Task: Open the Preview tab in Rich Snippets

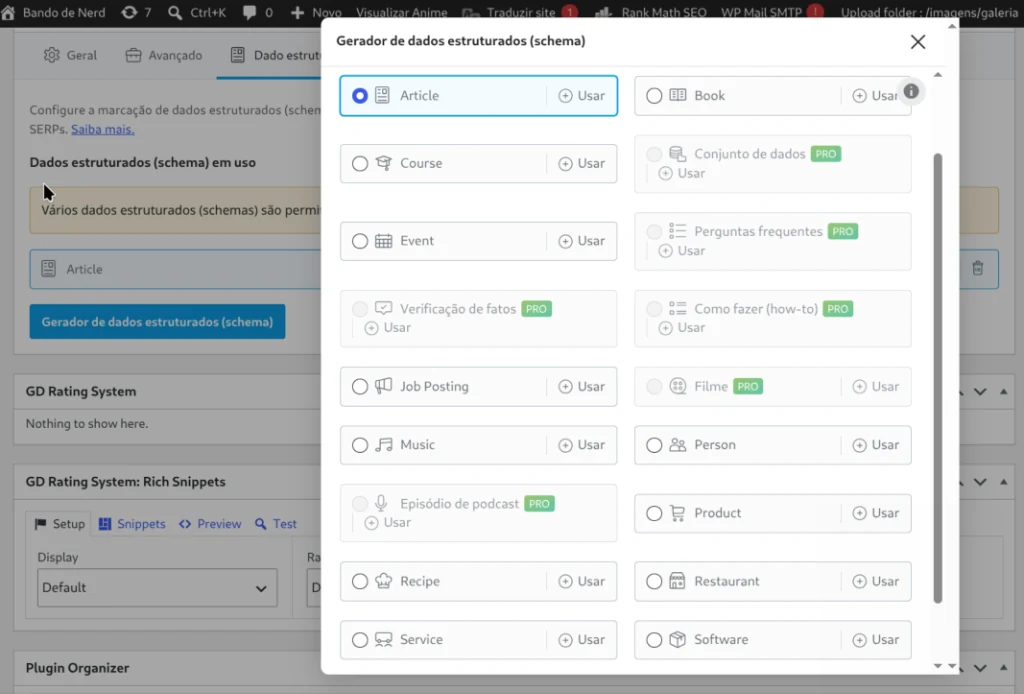Action: pyautogui.click(x=210, y=524)
